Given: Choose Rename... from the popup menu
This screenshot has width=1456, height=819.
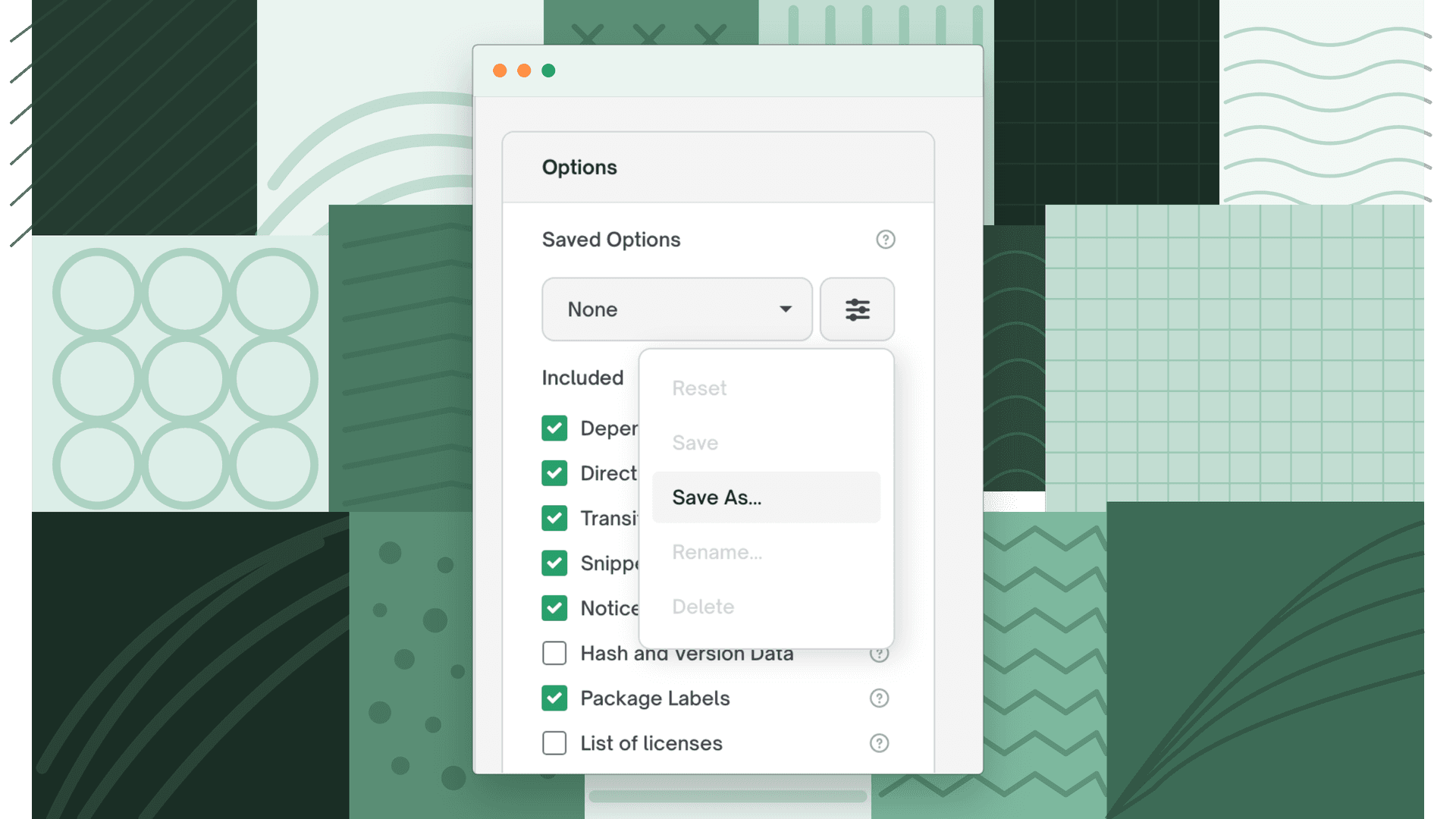Looking at the screenshot, I should (x=766, y=552).
